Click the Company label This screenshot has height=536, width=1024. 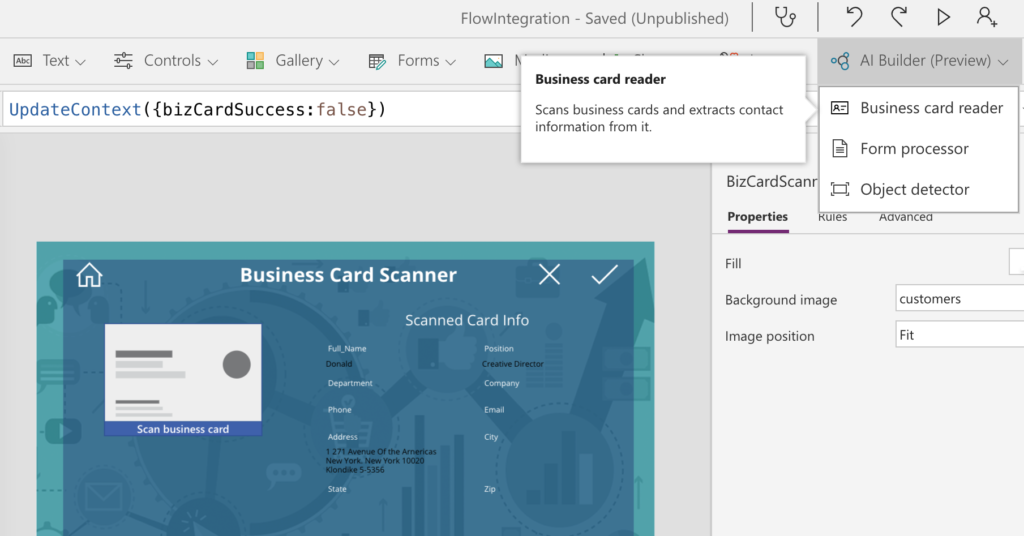tap(502, 383)
